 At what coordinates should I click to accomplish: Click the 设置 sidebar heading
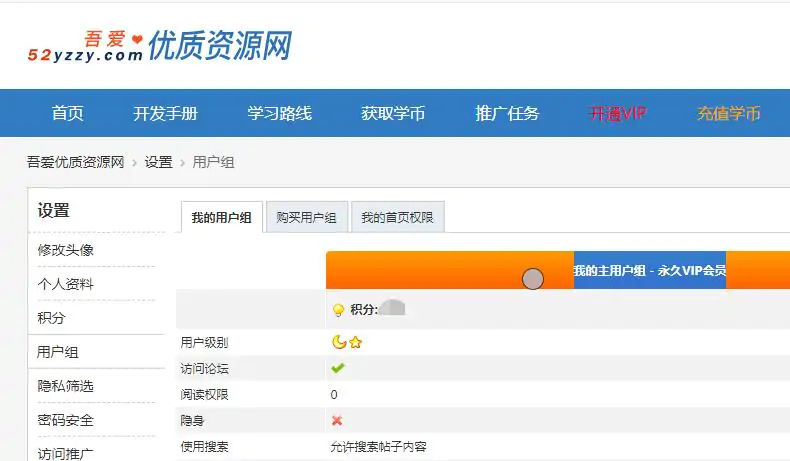(x=53, y=210)
